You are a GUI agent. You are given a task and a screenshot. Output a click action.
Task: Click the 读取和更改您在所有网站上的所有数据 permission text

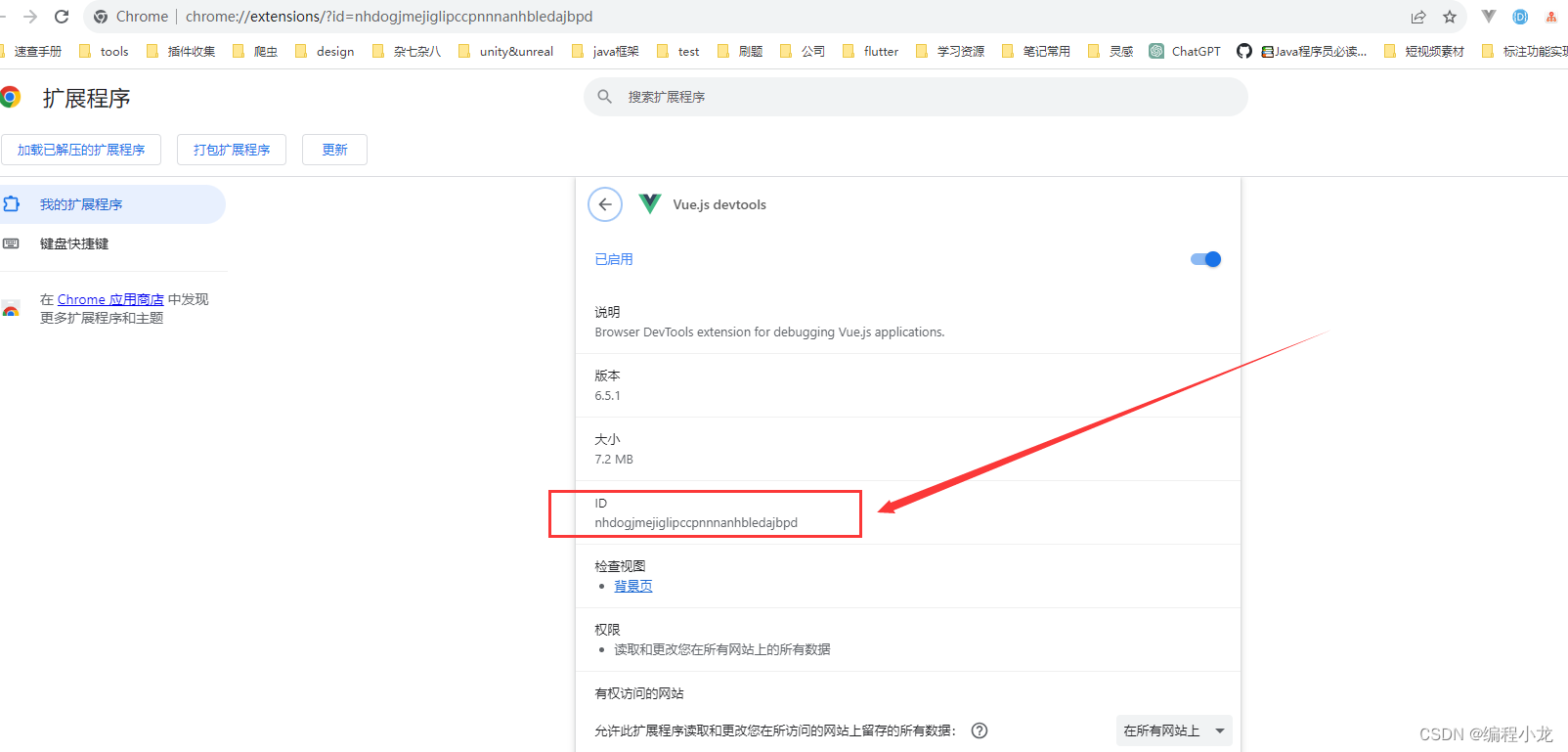point(722,649)
